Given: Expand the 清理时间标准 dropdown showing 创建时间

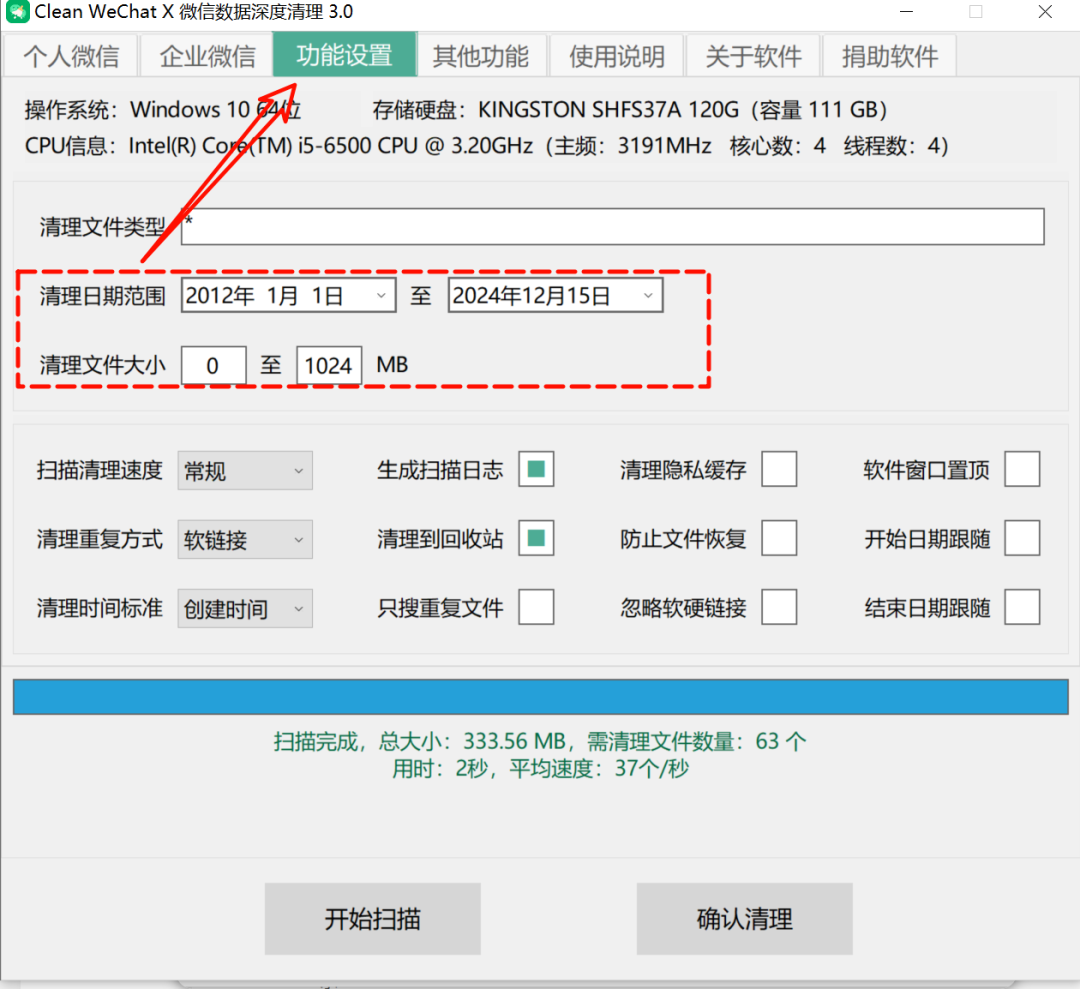Looking at the screenshot, I should point(244,608).
